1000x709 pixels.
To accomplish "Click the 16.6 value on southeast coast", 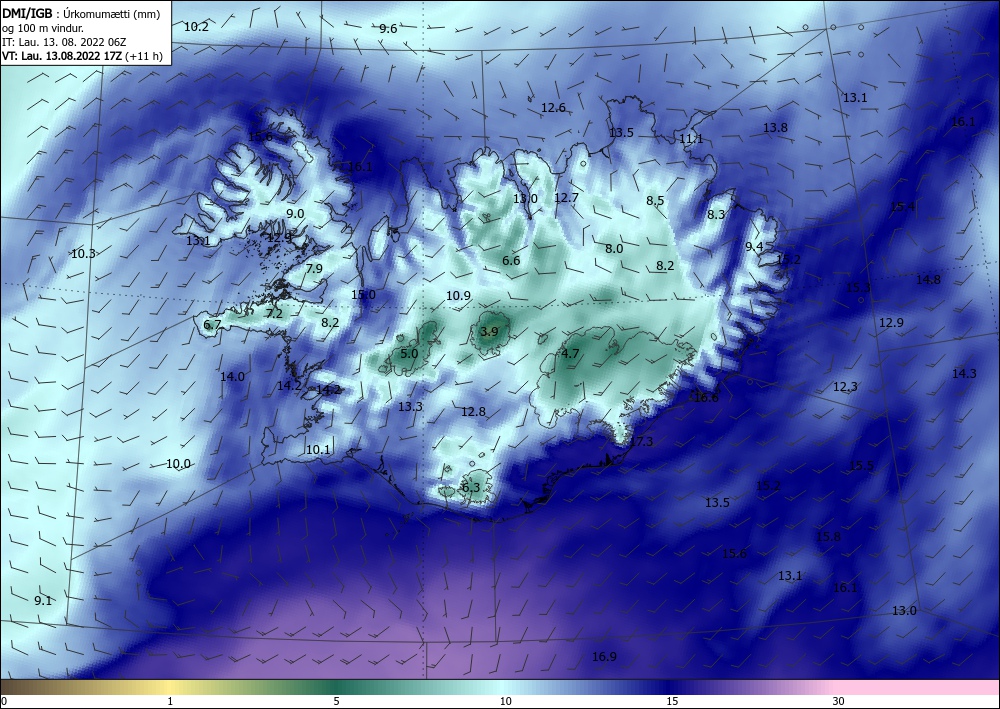I will tap(706, 397).
